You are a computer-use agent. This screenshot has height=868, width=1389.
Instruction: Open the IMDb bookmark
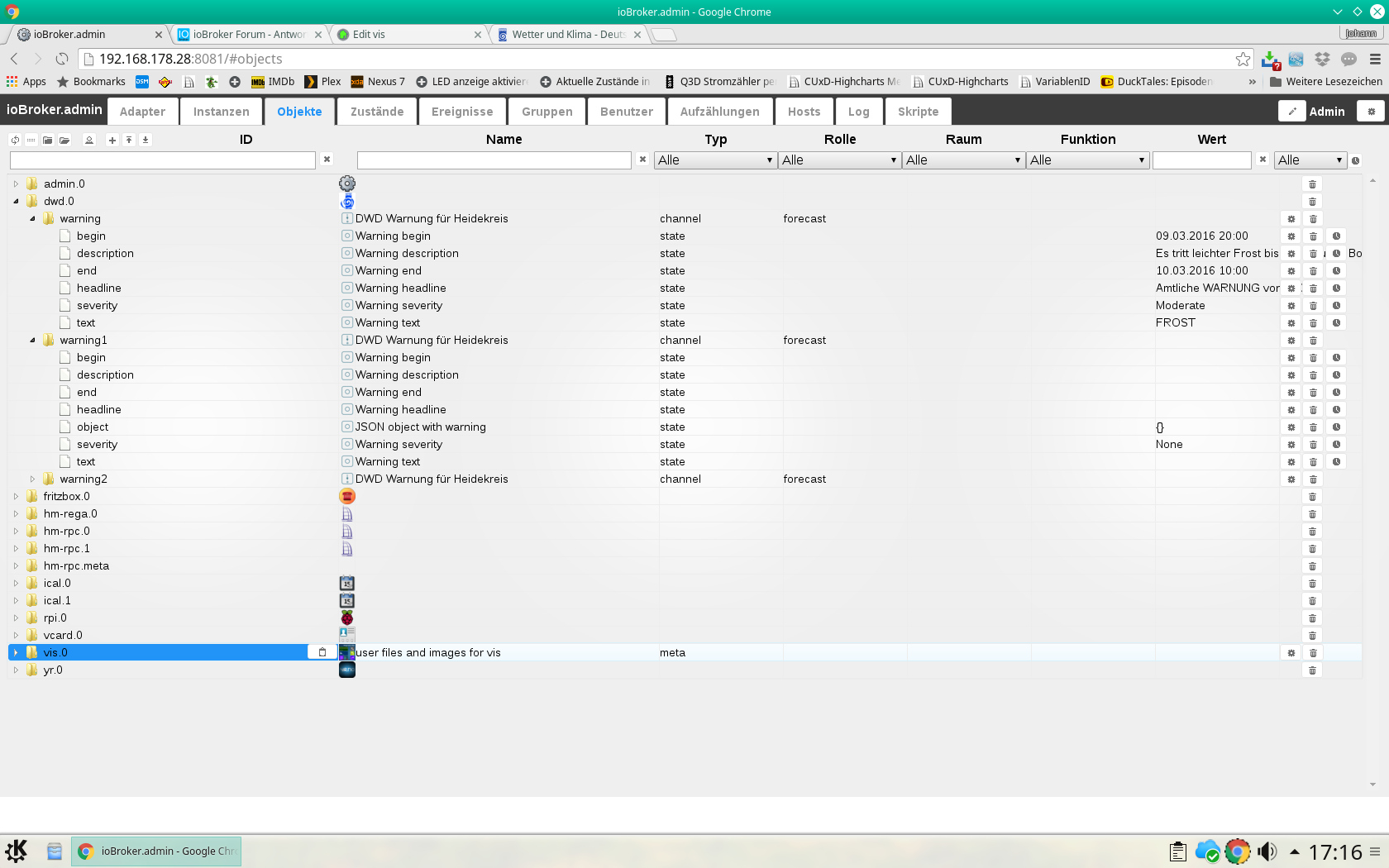tap(273, 82)
